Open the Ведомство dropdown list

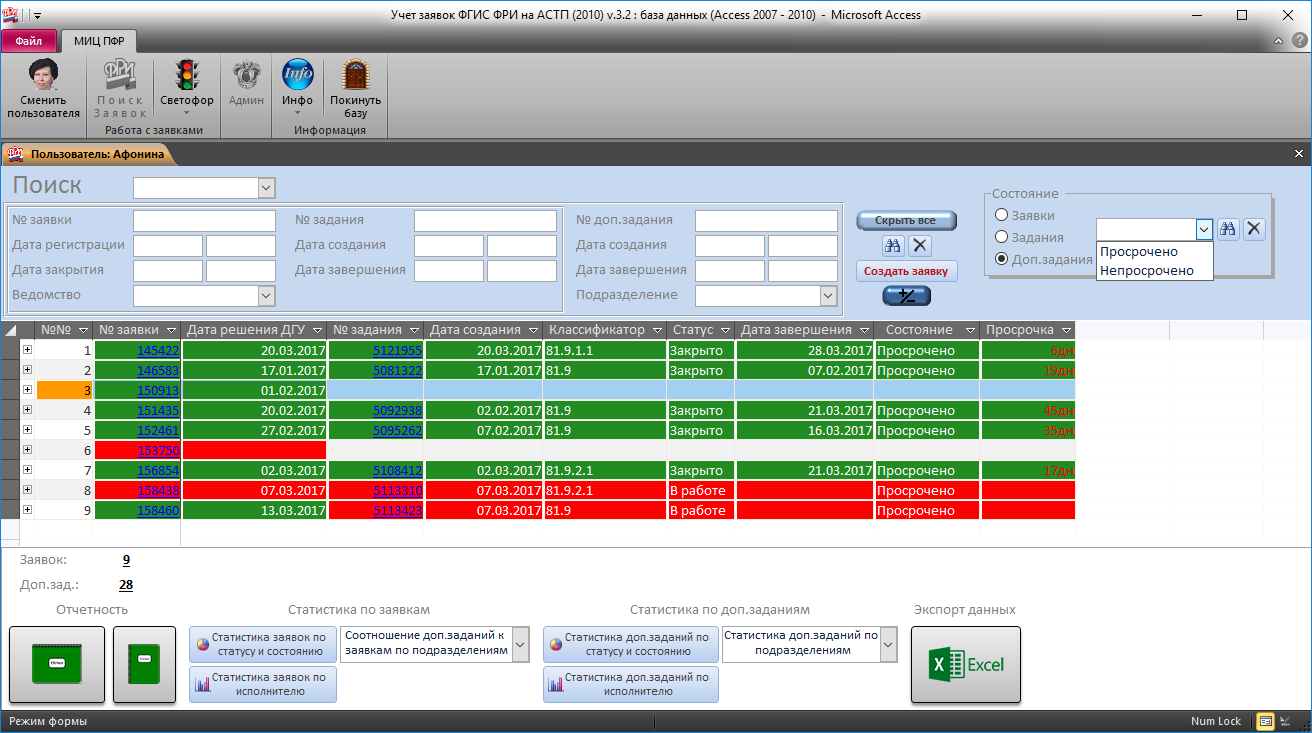click(266, 295)
